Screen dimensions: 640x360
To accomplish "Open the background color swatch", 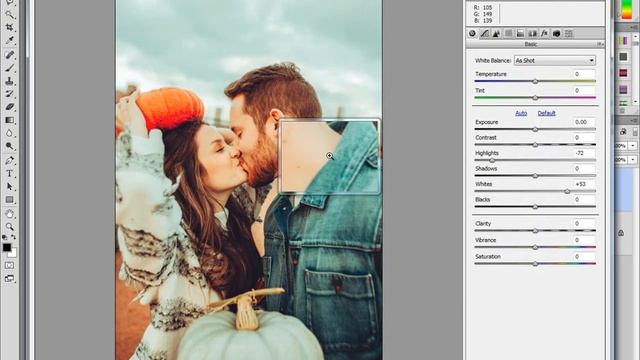I will coord(13,253).
